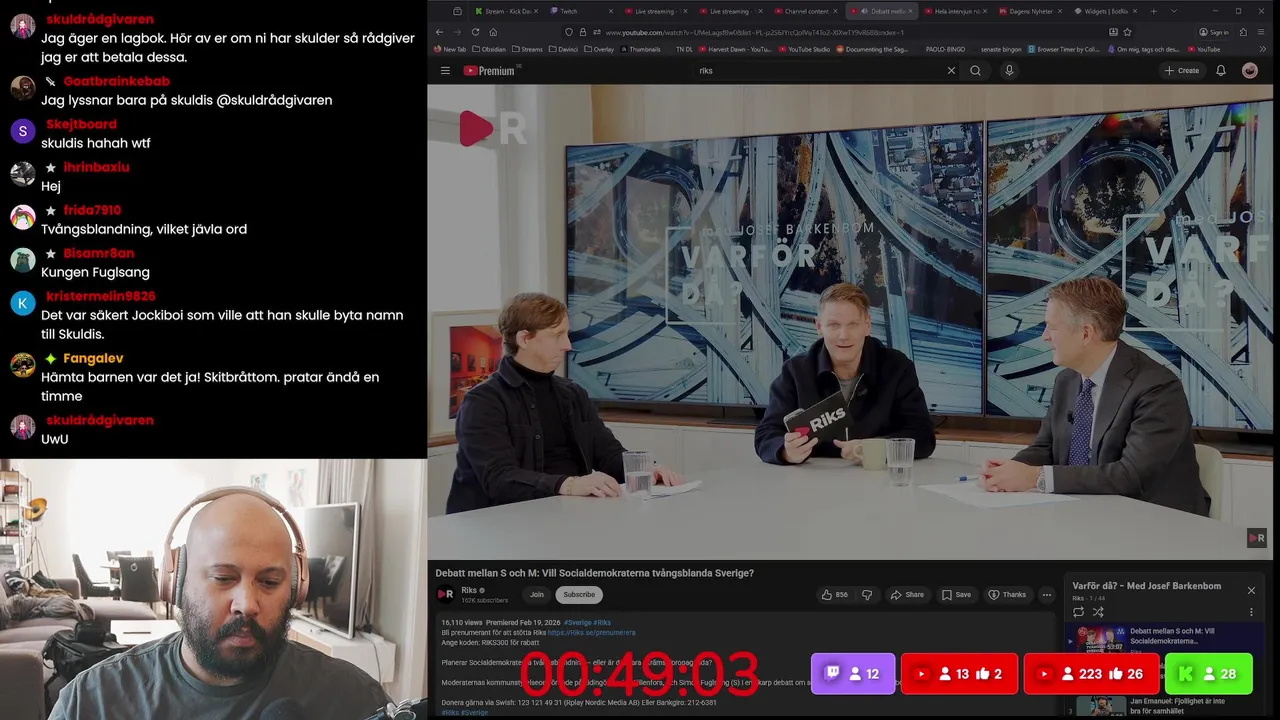This screenshot has width=1280, height=720.
Task: Open the more actions ellipsis beside Thanks
Action: tap(1047, 595)
